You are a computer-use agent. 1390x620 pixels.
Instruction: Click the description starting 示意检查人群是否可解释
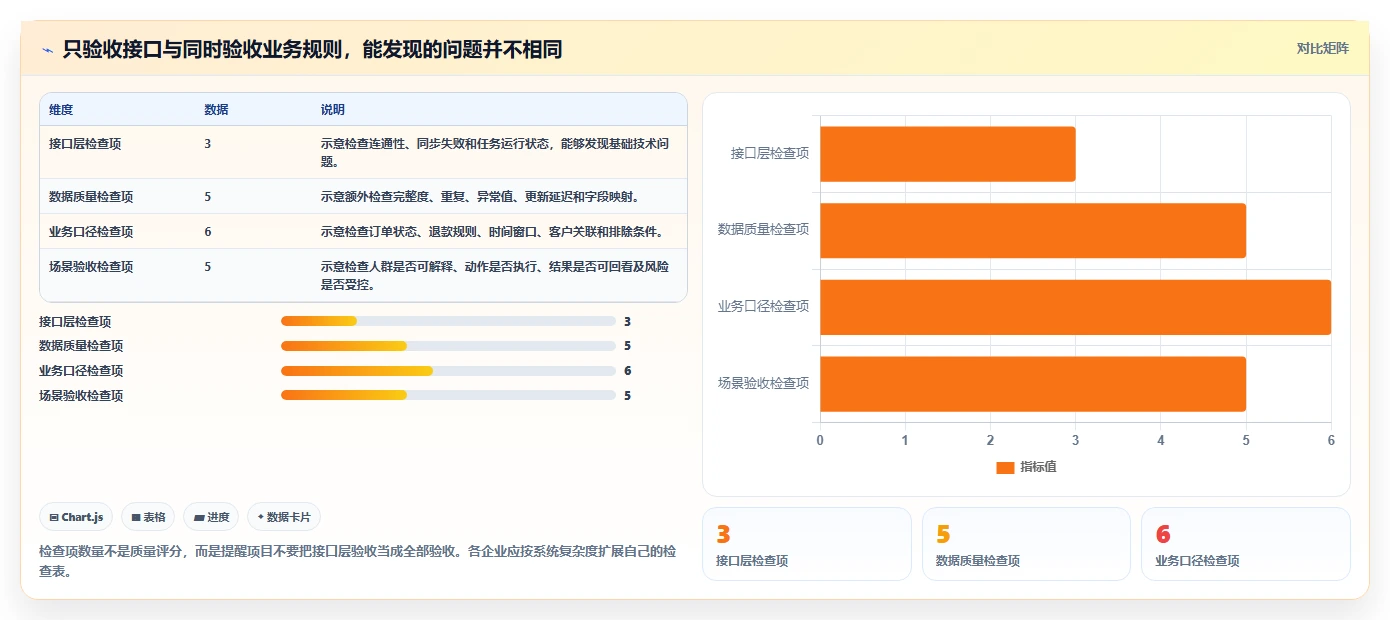[495, 276]
